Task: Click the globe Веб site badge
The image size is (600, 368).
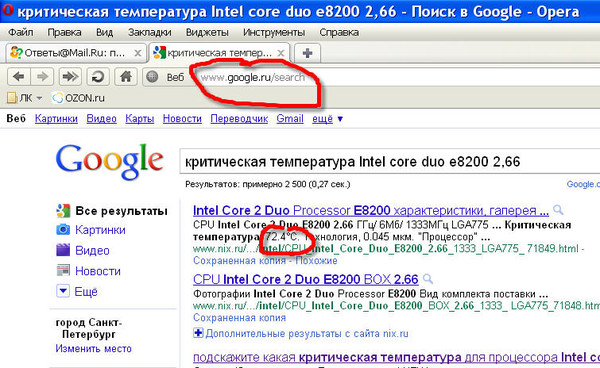Action: 166,77
